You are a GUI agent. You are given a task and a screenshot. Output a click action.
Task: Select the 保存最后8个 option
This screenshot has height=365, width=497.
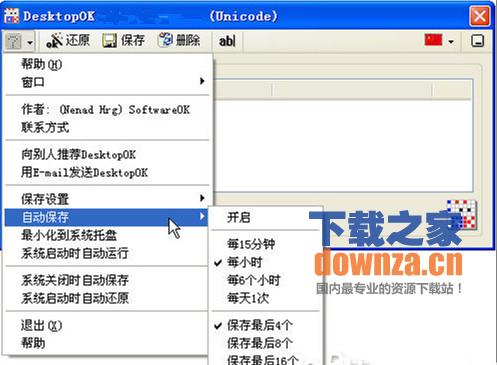pos(266,343)
